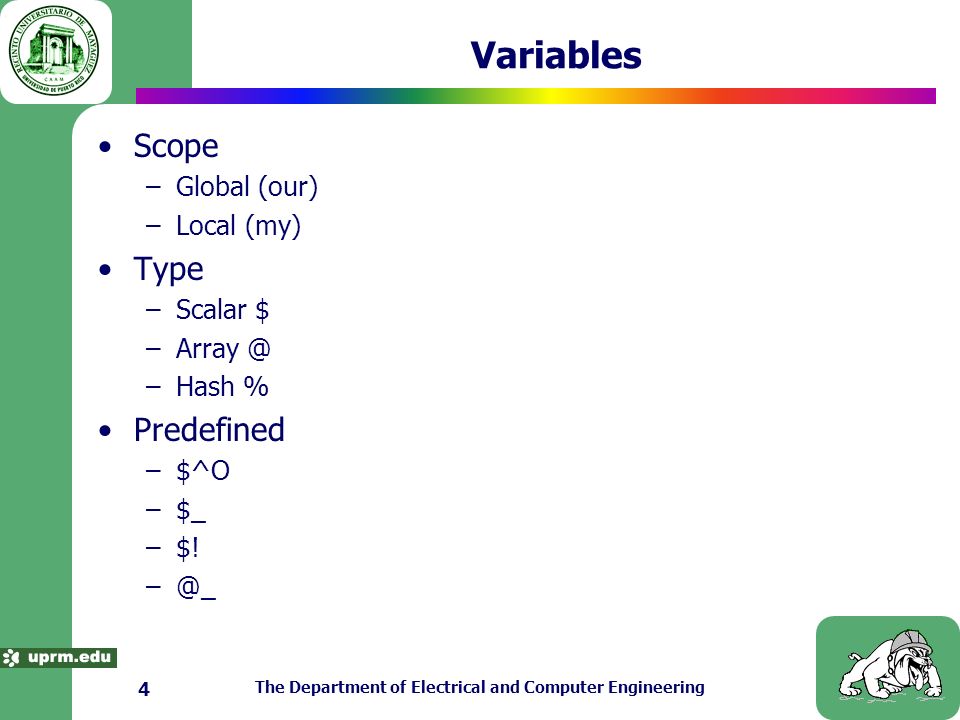Click the Hash % entry
Viewport: 960px width, 720px height.
[x=222, y=387]
